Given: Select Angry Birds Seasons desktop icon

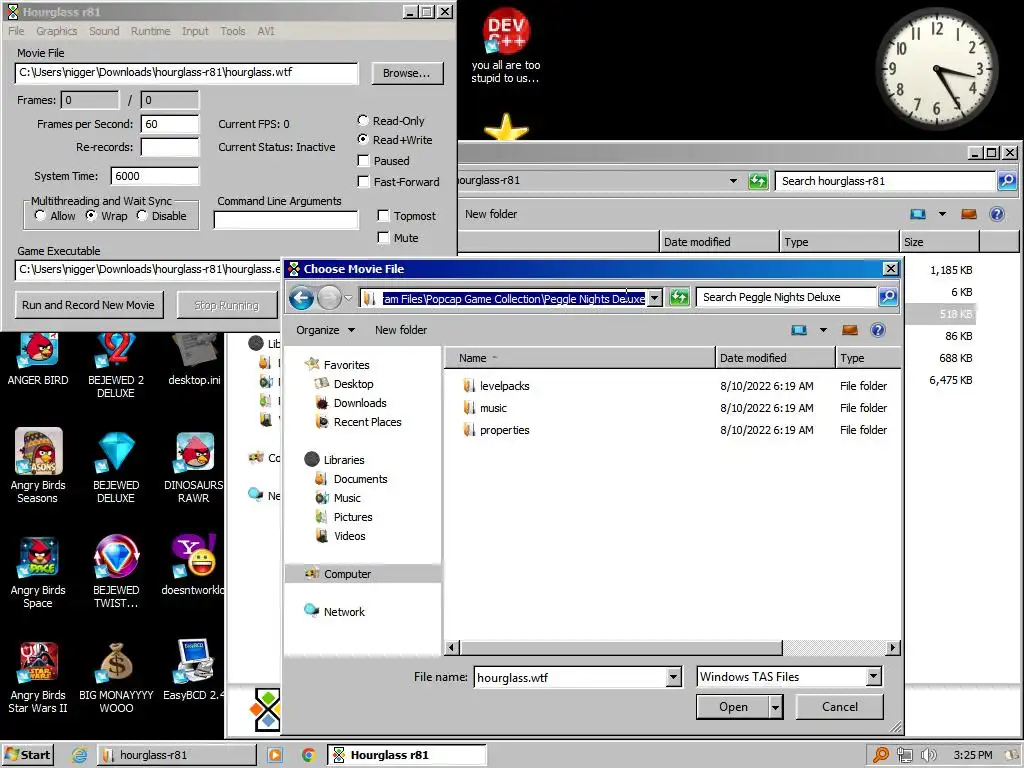Looking at the screenshot, I should pos(38,466).
